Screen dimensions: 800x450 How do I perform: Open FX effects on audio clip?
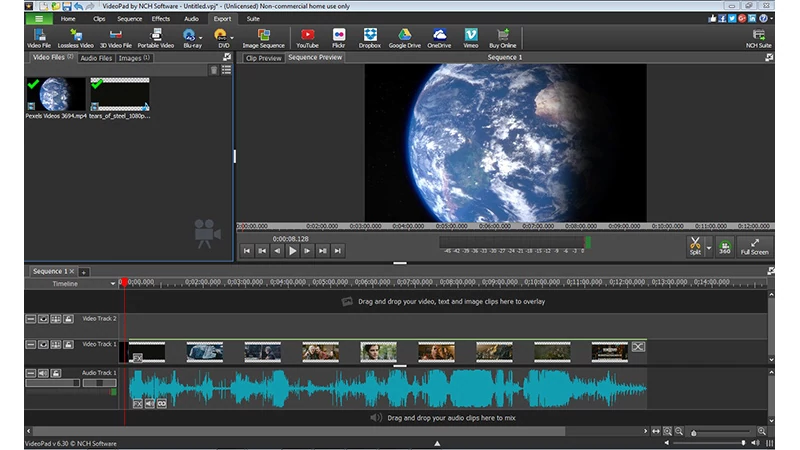point(138,404)
